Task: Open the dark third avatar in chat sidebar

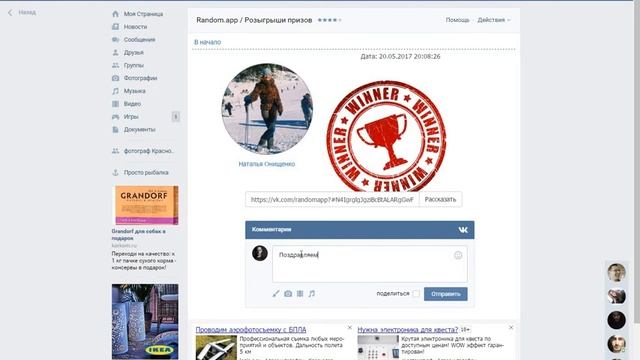Action: pyautogui.click(x=616, y=320)
